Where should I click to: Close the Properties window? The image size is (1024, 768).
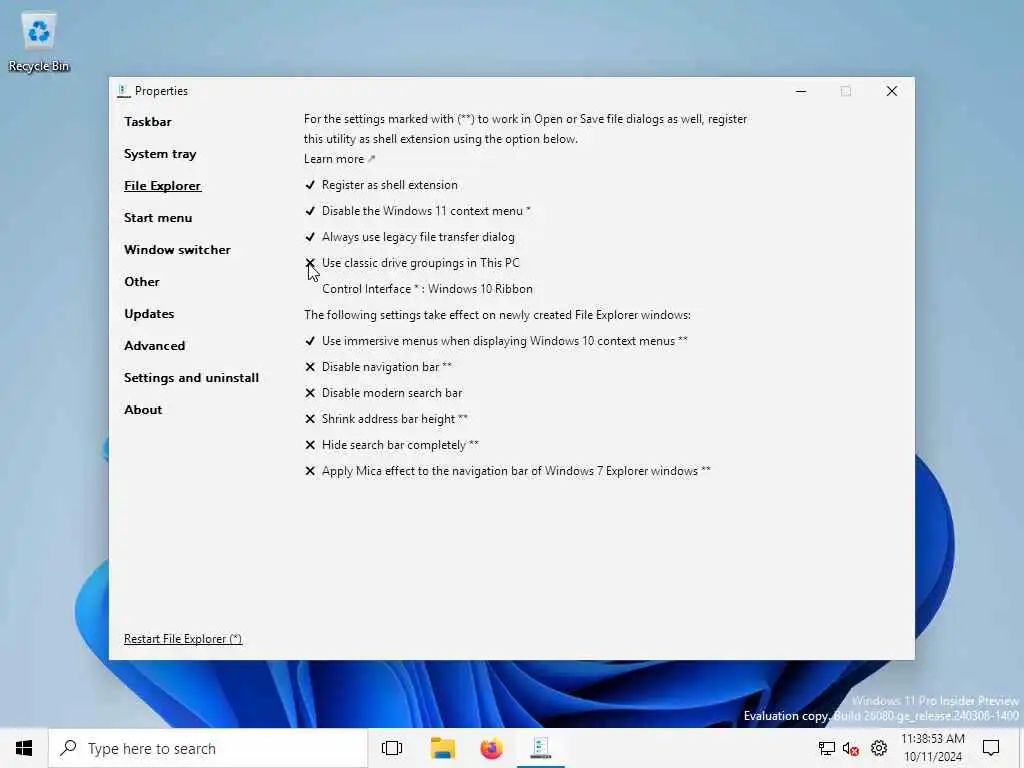pos(891,91)
